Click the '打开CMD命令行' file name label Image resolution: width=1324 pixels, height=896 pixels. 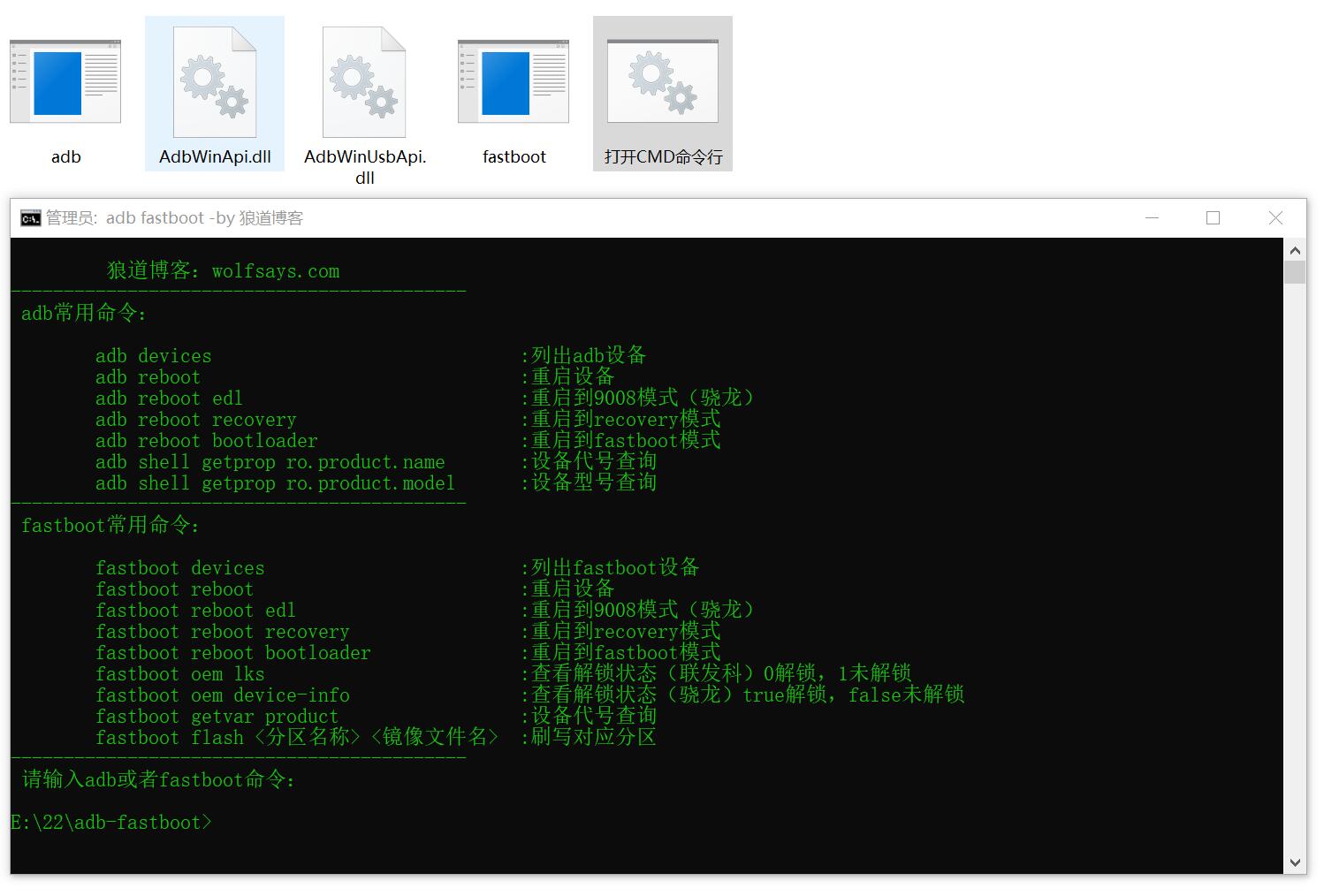click(x=663, y=157)
